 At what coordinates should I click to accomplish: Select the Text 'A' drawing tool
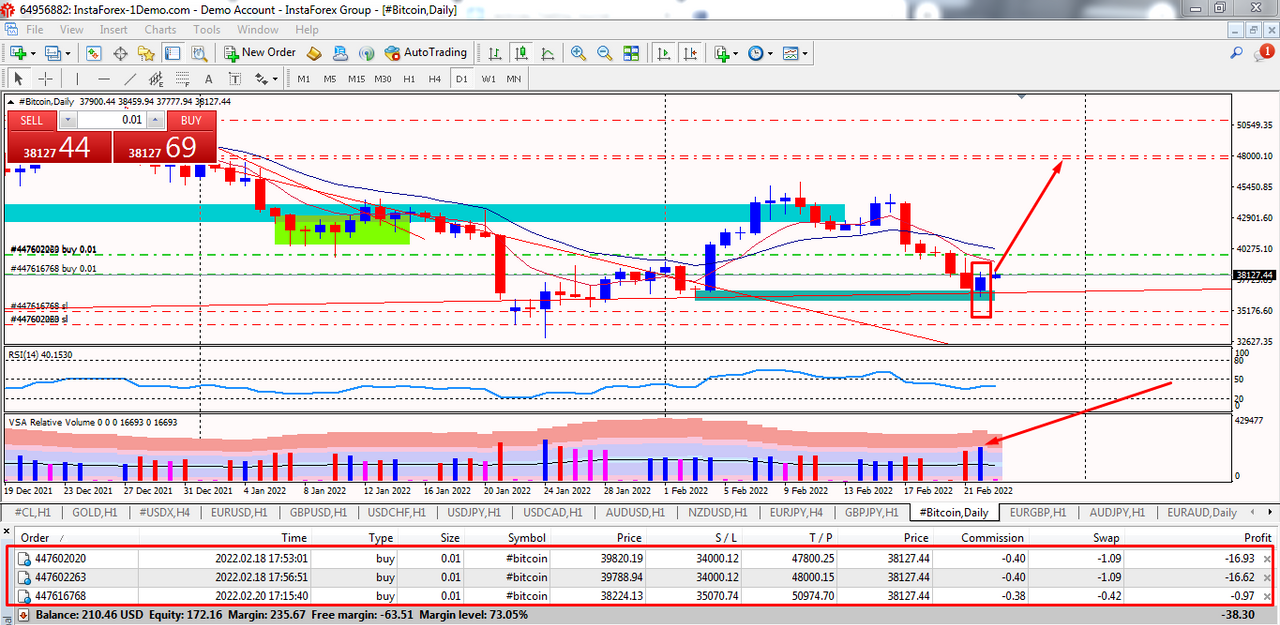tap(208, 79)
